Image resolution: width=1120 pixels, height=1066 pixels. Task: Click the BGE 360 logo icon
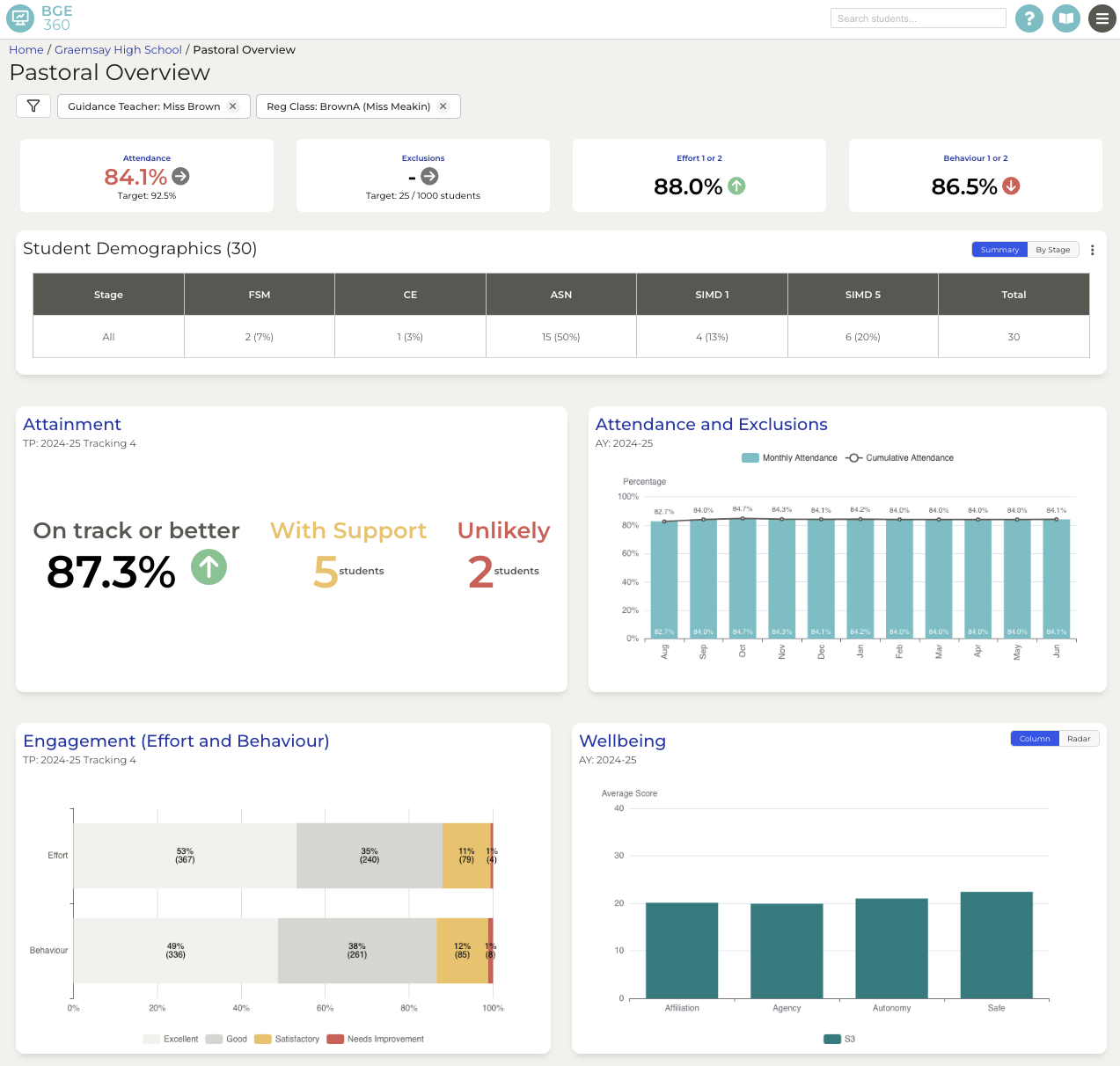pyautogui.click(x=19, y=18)
